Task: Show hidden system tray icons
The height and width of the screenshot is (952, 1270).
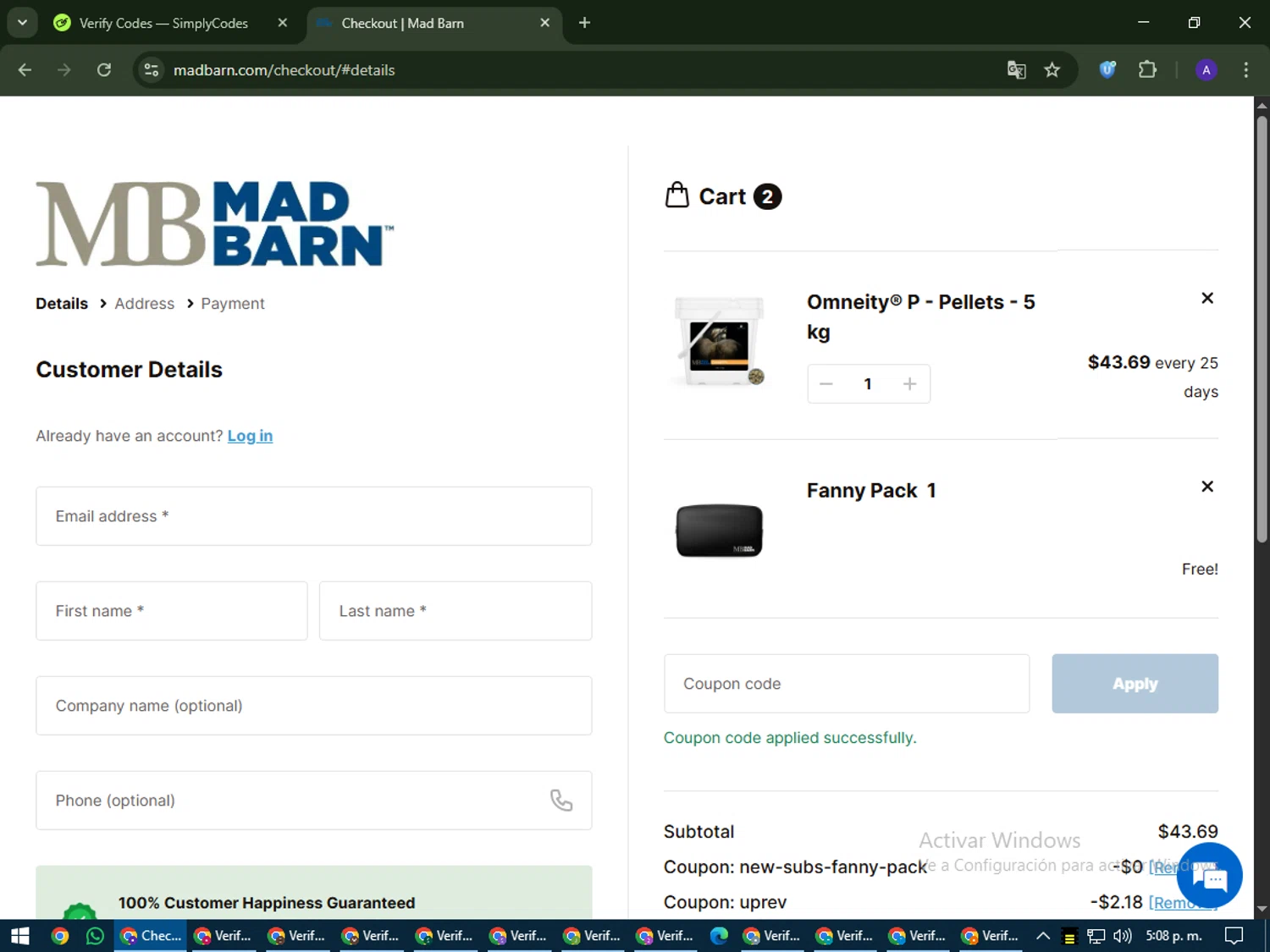Action: point(1043,936)
